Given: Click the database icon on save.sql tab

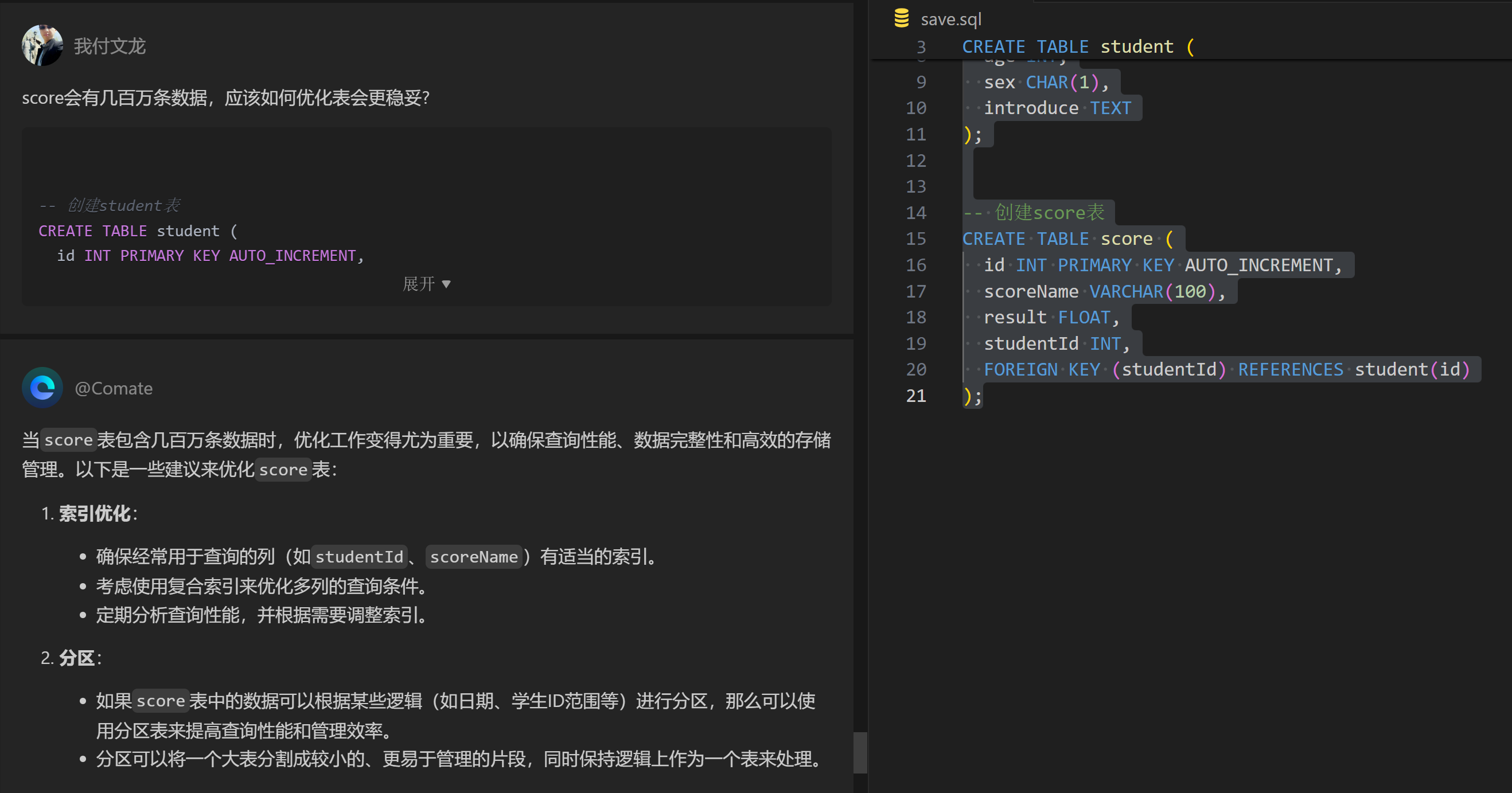Looking at the screenshot, I should [x=901, y=19].
